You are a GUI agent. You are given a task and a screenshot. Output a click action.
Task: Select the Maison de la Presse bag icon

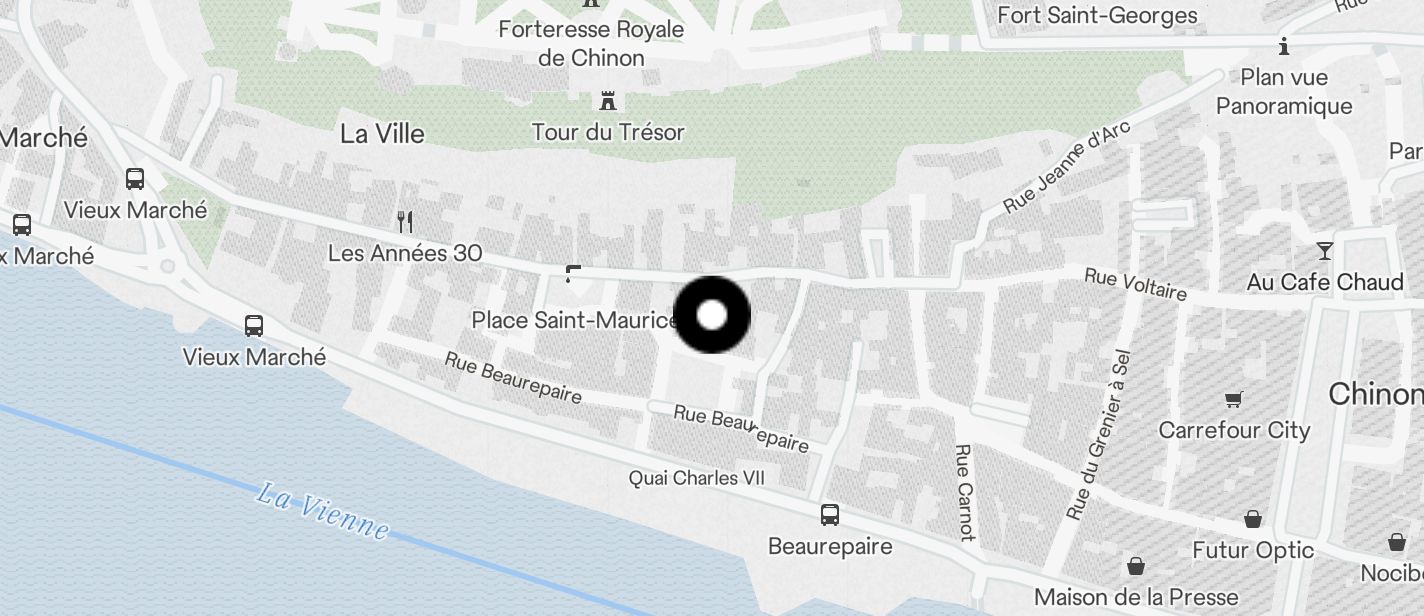pyautogui.click(x=1136, y=566)
